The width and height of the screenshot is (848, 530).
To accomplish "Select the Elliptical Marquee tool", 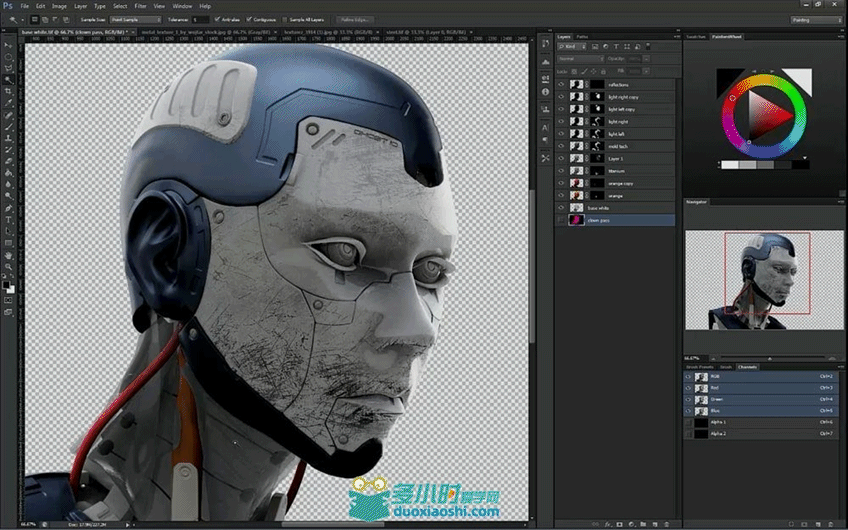I will pos(8,57).
